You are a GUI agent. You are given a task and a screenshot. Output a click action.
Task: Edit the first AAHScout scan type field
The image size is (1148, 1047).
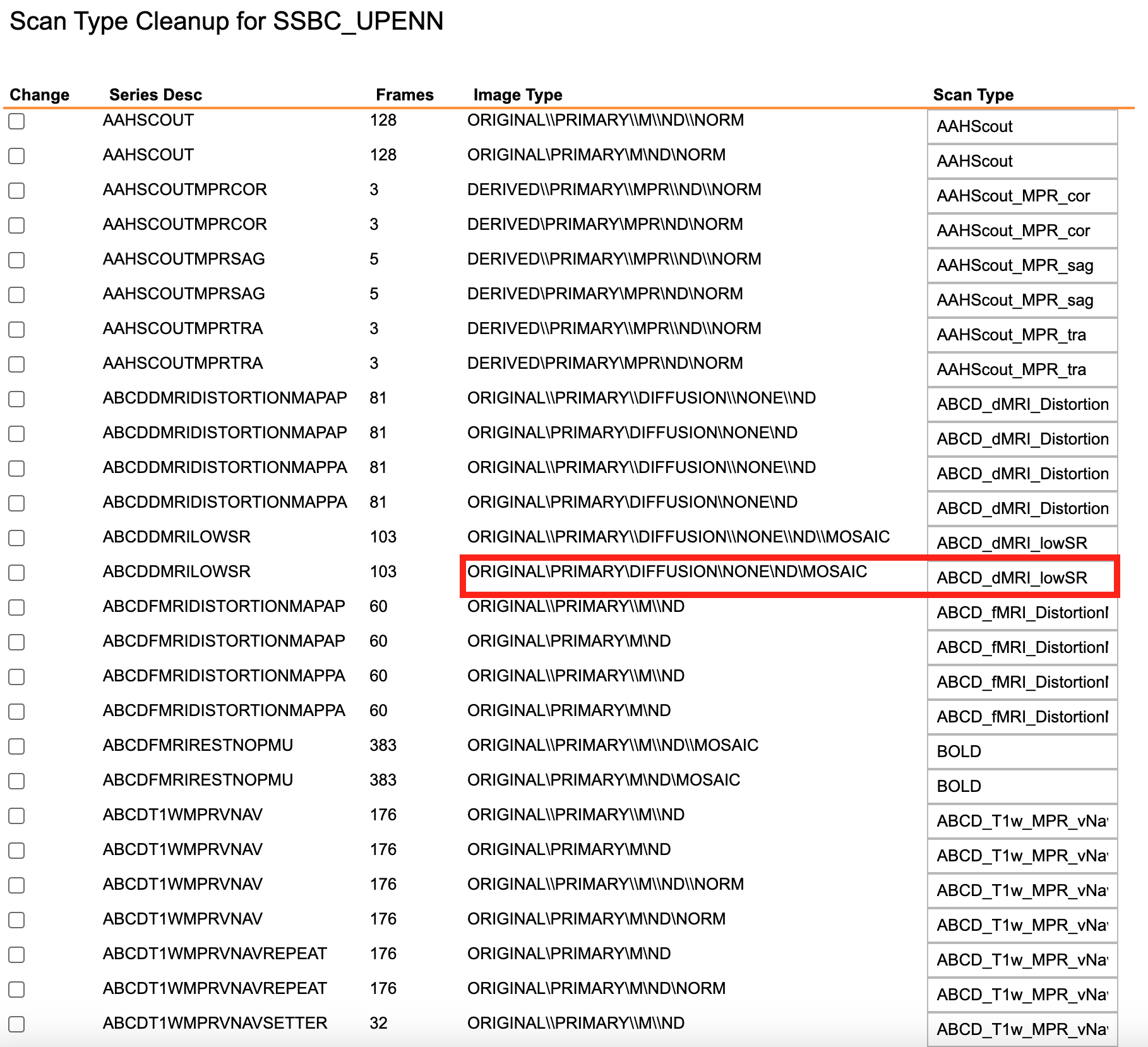click(1022, 126)
